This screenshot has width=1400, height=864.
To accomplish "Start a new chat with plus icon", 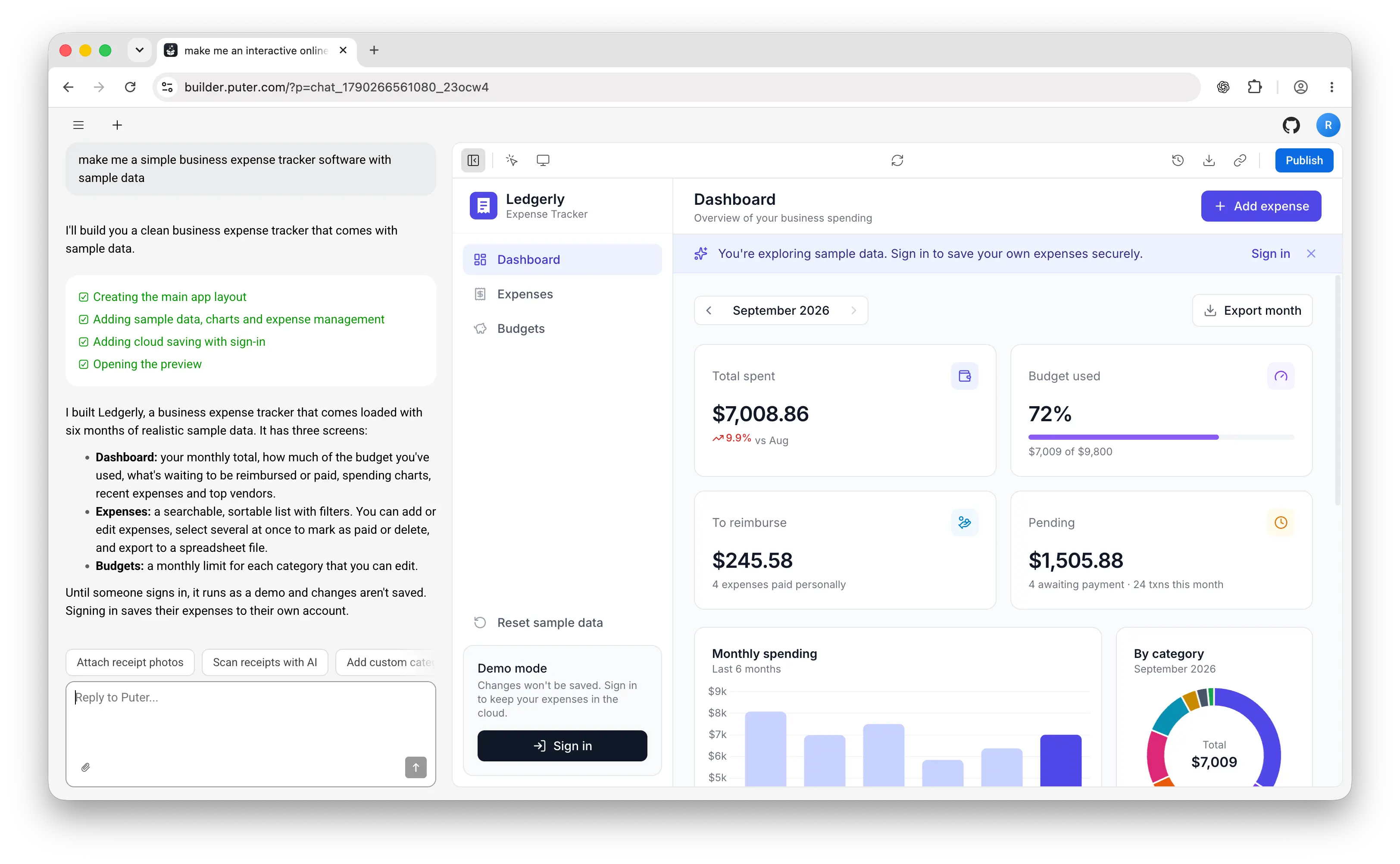I will (x=117, y=125).
